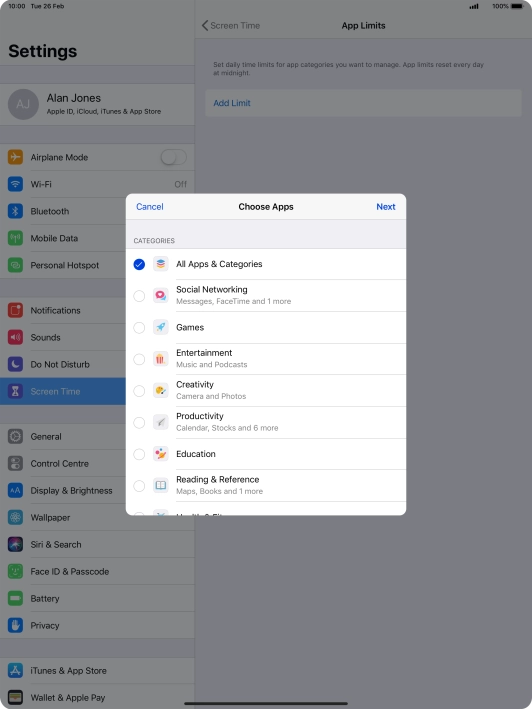
Task: Open the Battery settings row
Action: (x=97, y=598)
